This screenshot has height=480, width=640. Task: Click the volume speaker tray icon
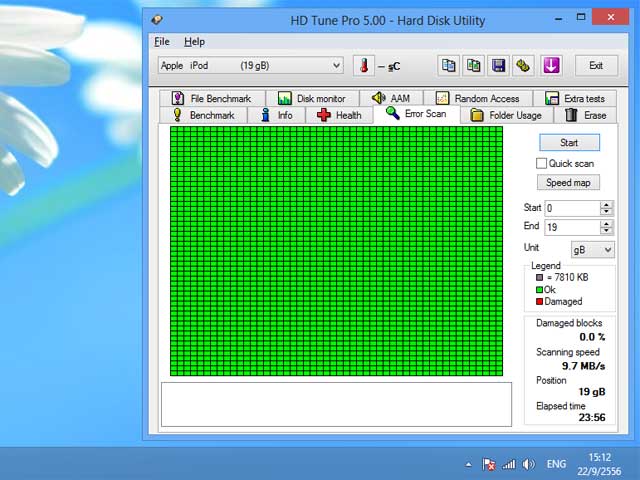click(528, 464)
